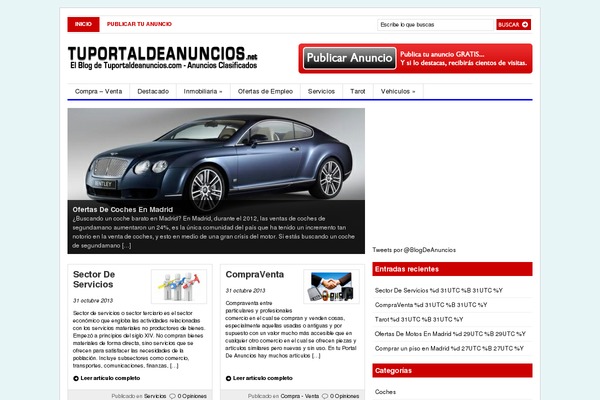Screen dimensions: 600x400
Task: Open the Compra – Venta menu item
Action: 98,91
